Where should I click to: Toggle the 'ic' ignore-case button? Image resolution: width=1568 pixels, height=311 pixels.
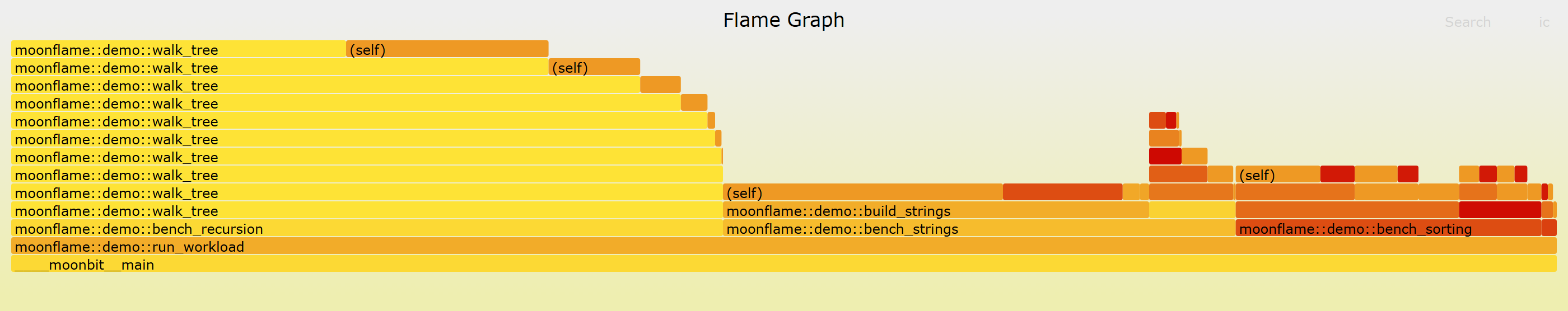coord(1544,22)
